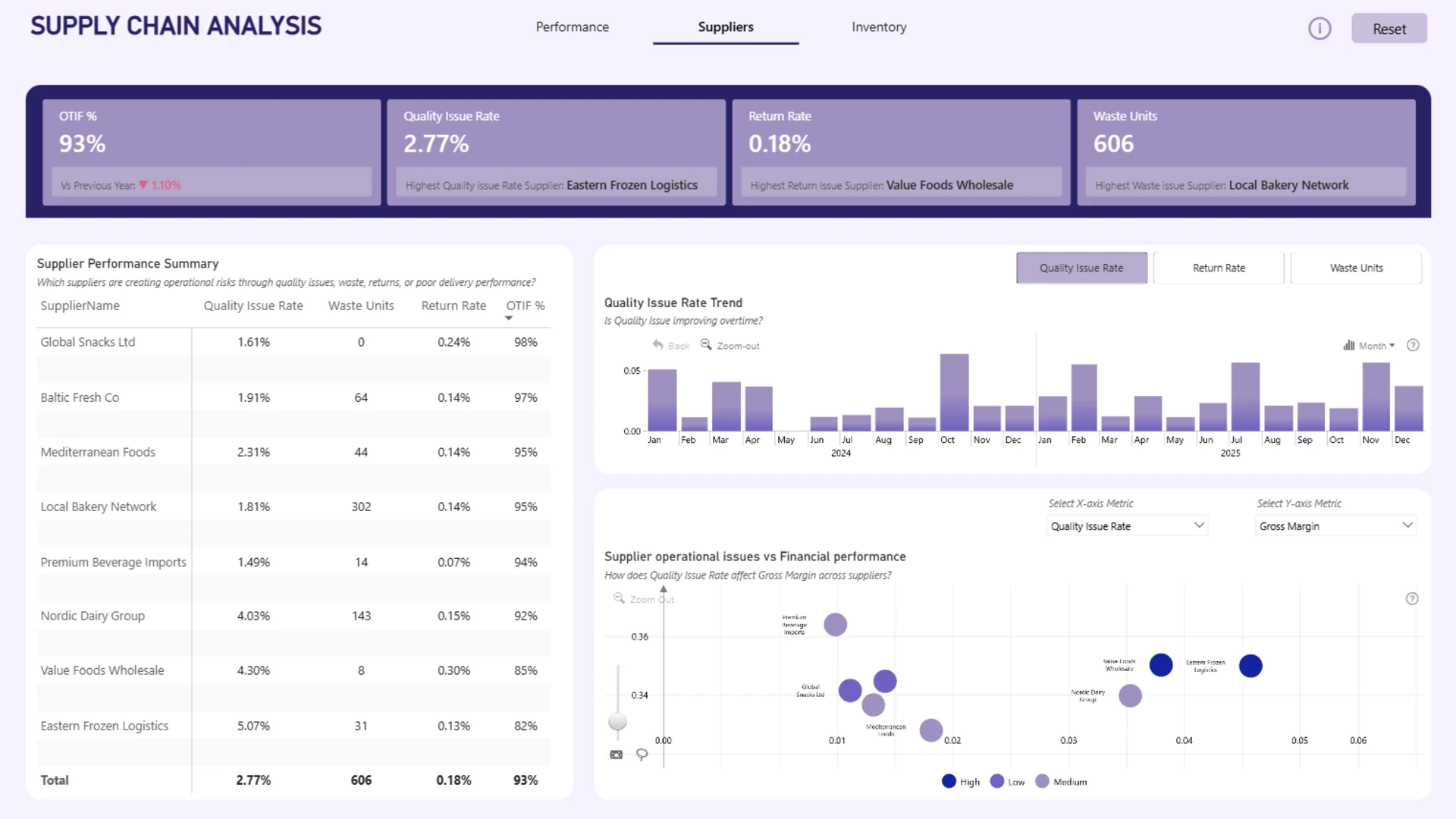Click the Reset button
Viewport: 1456px width, 819px height.
[x=1389, y=29]
